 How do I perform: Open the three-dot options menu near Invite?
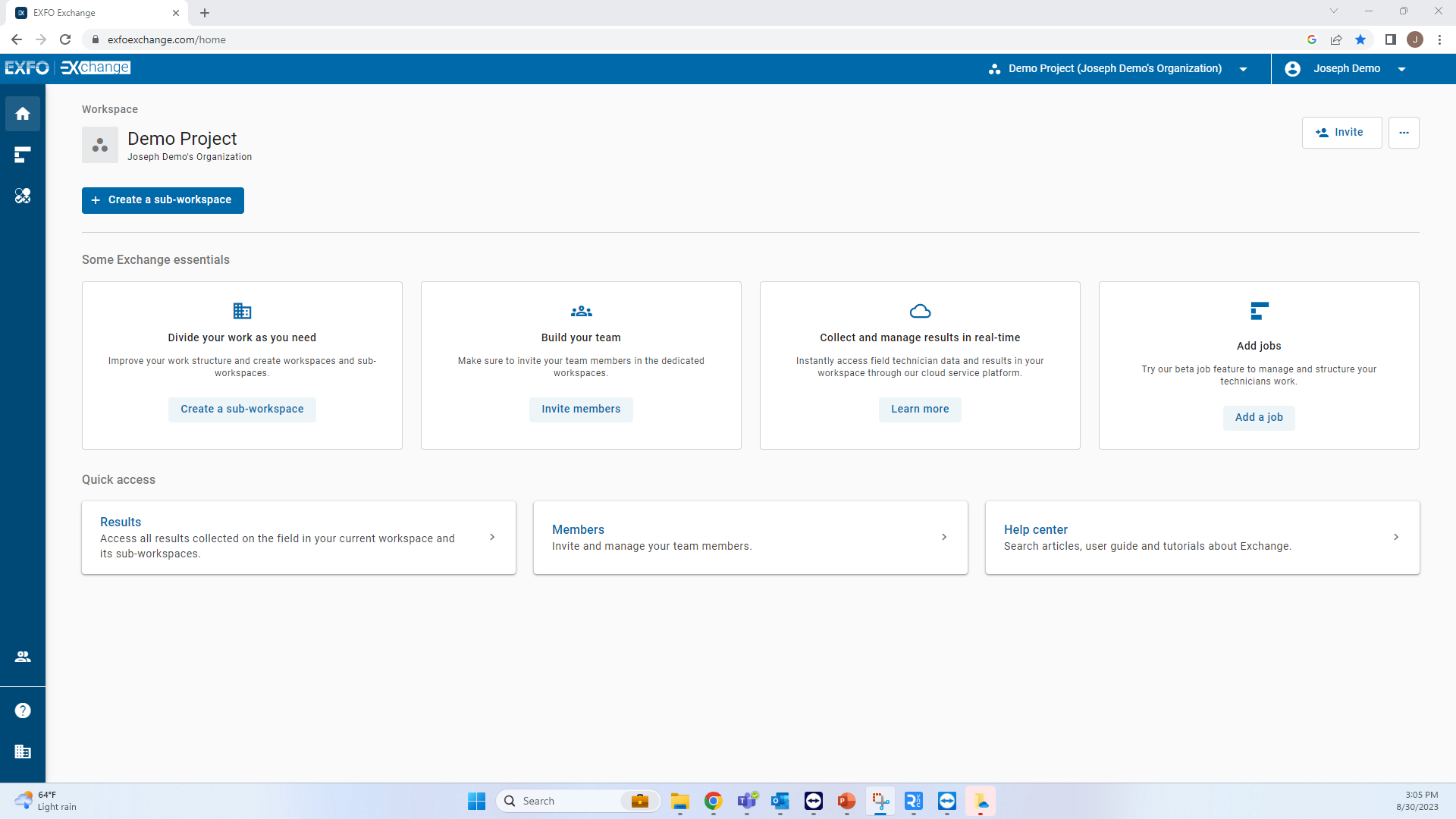(1403, 132)
